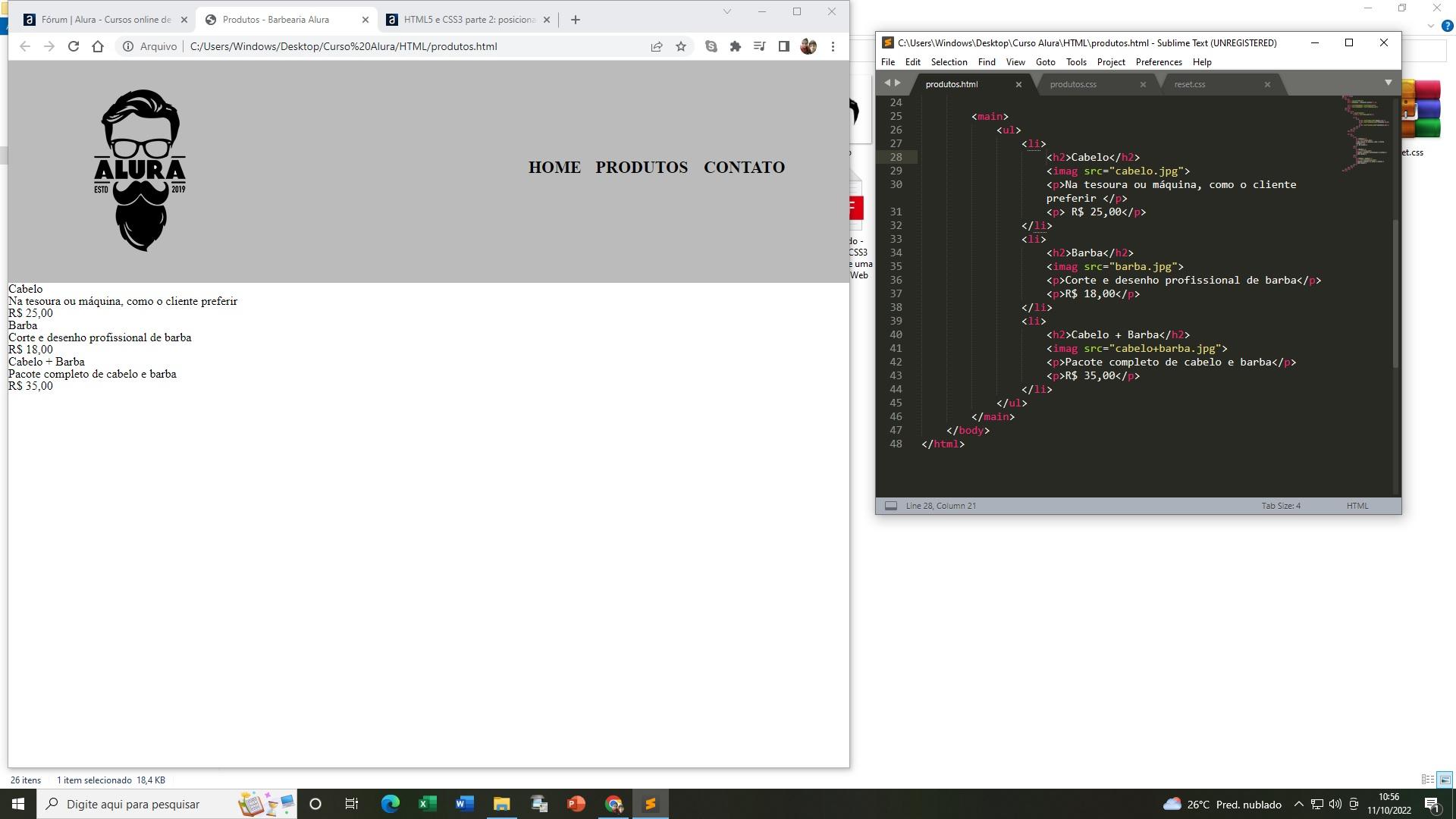The width and height of the screenshot is (1456, 819).
Task: Click the Chrome forward arrow
Action: point(49,46)
